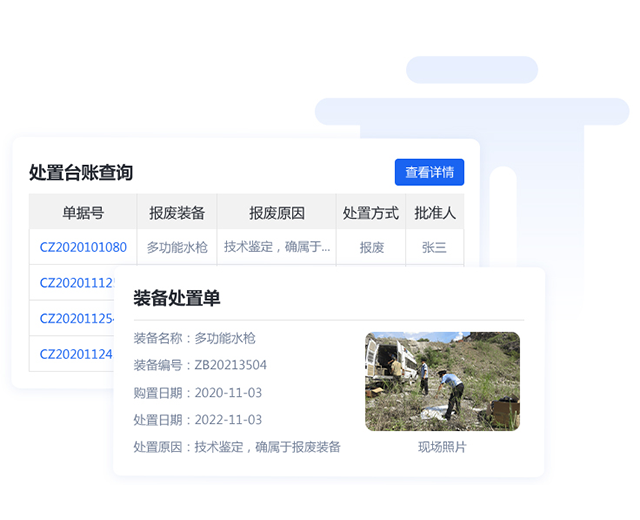Click the 装备处置单 card title
This screenshot has width=640, height=520.
pyautogui.click(x=177, y=298)
